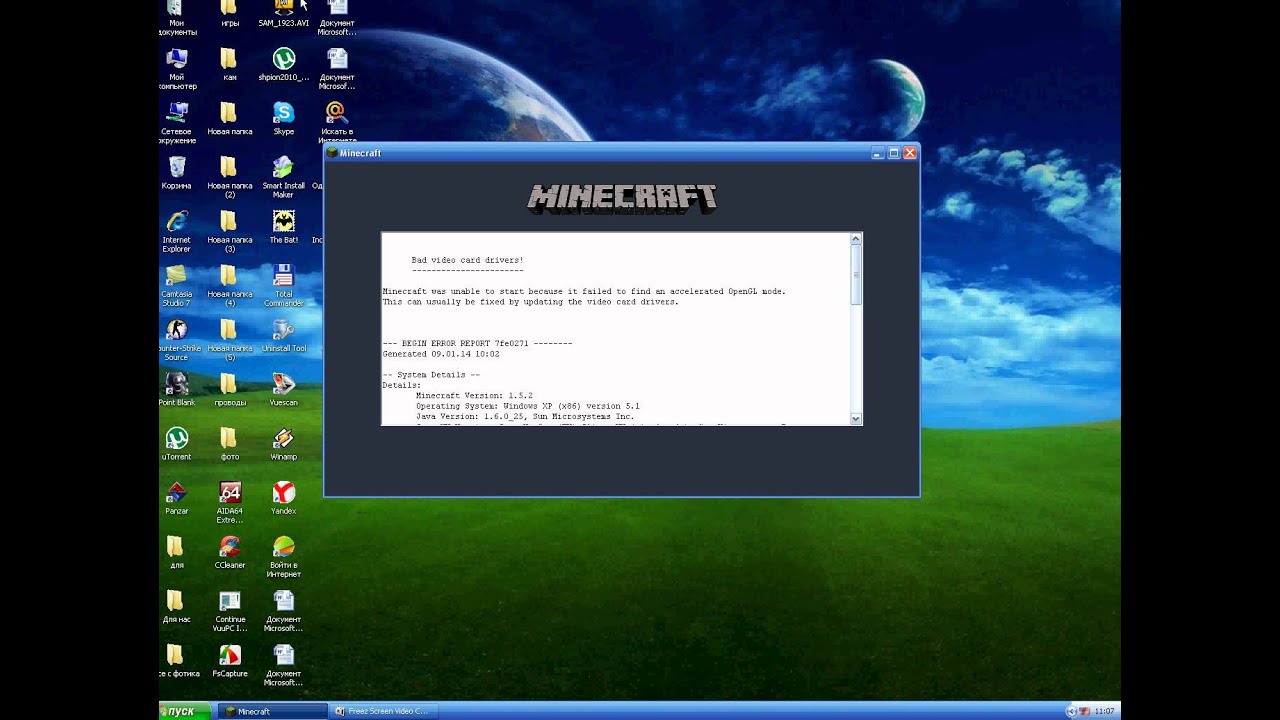The width and height of the screenshot is (1280, 720).
Task: Click the 'Java Version: 1.6.0_25' line
Action: click(x=525, y=416)
